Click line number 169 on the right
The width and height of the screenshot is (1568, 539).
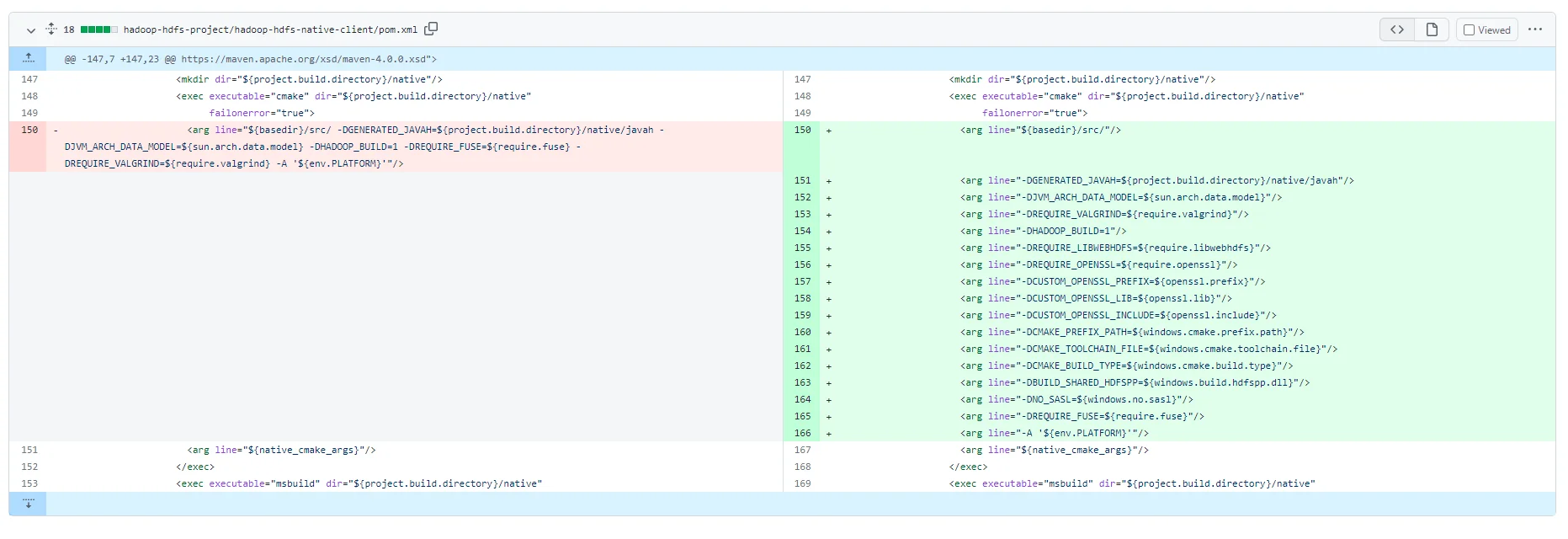tap(802, 483)
